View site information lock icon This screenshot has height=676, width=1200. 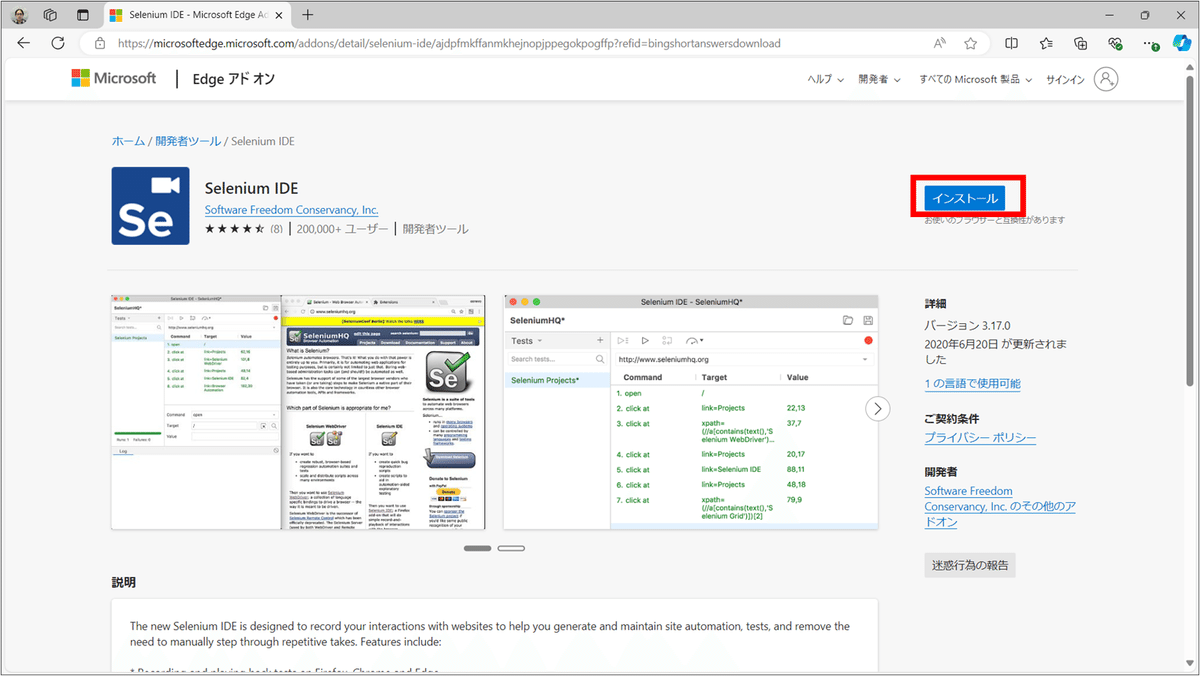click(x=99, y=44)
